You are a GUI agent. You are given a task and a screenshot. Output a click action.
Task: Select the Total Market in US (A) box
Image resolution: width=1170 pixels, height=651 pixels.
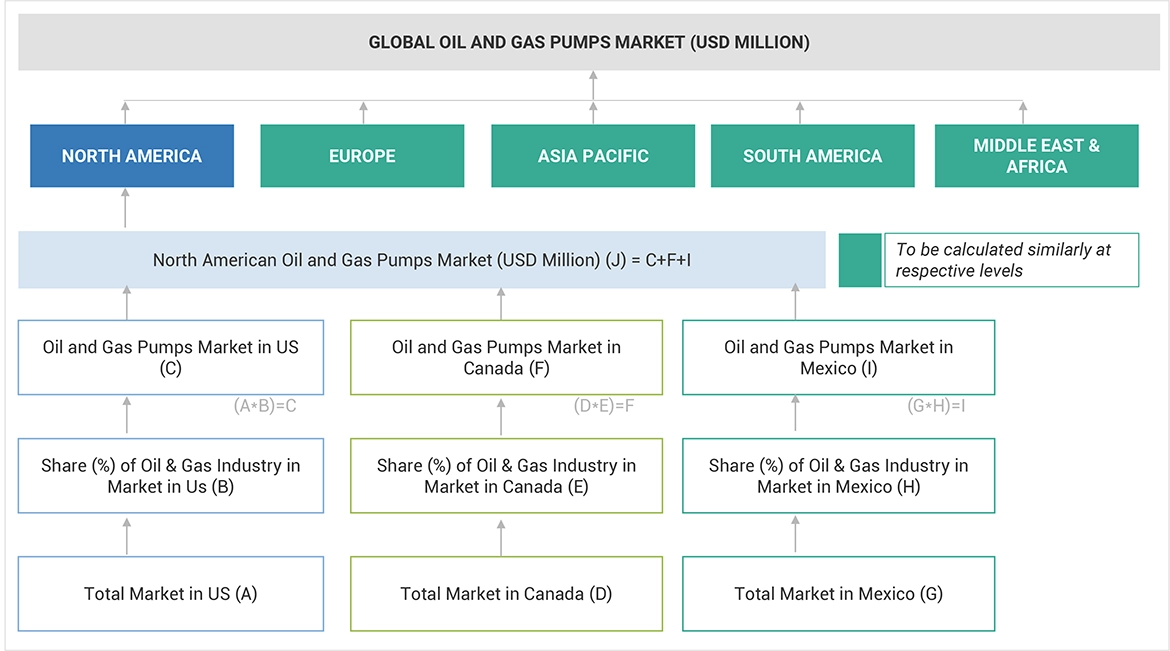(171, 594)
